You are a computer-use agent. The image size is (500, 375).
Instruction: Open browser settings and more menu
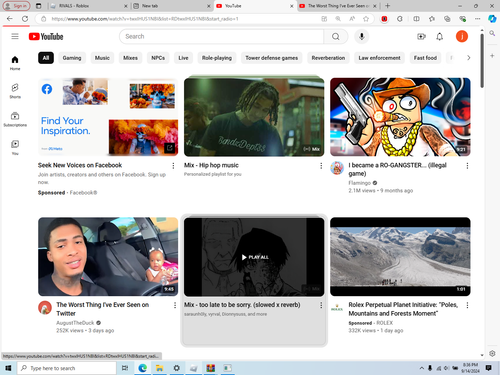pyautogui.click(x=477, y=19)
